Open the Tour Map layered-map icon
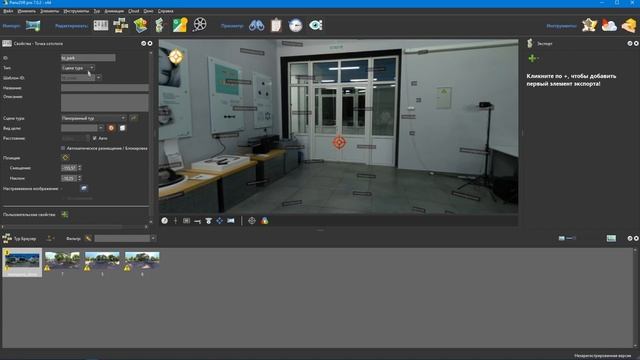The height and width of the screenshot is (360, 640). point(140,25)
